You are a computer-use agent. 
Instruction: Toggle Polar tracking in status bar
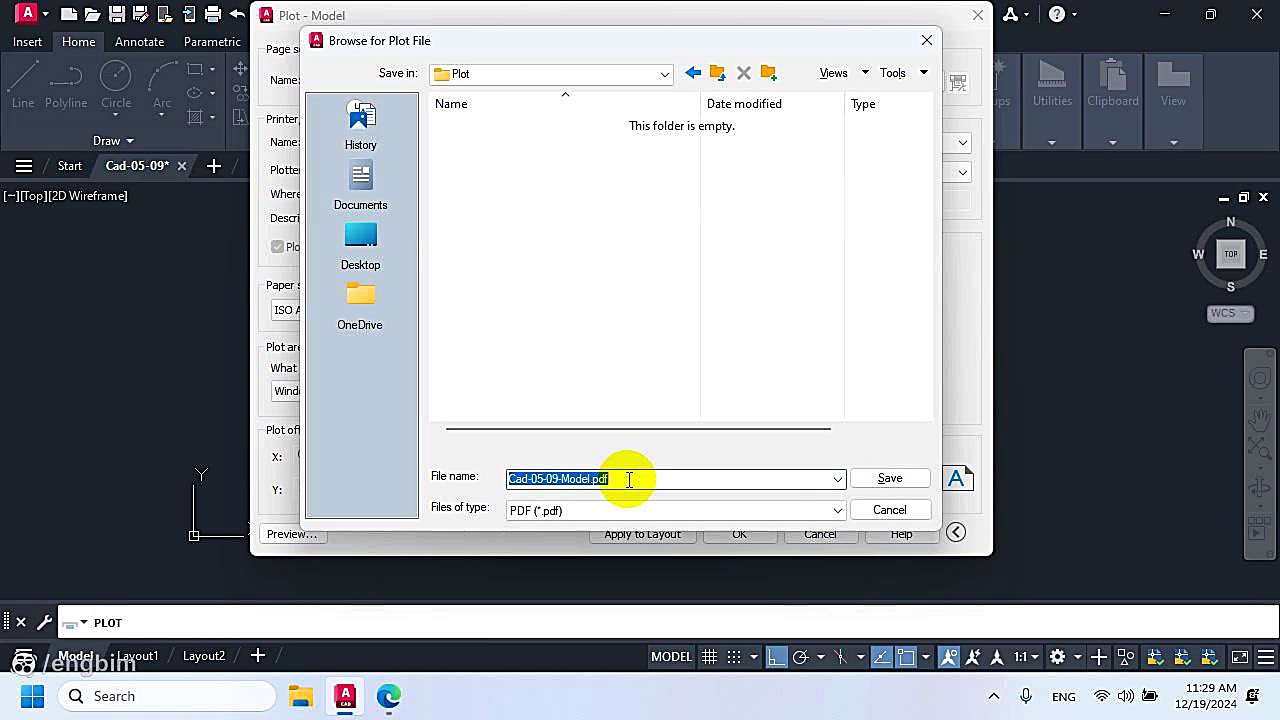tap(800, 657)
